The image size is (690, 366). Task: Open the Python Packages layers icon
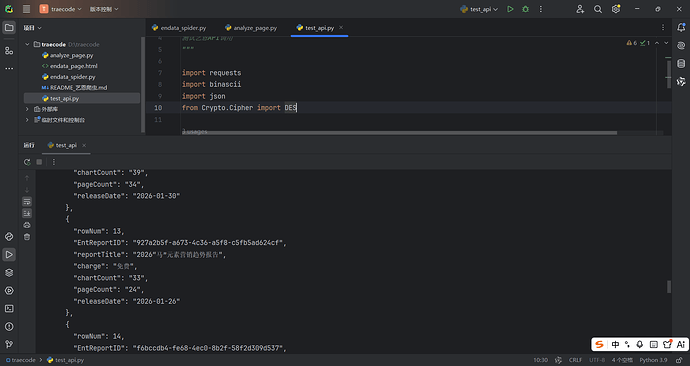[9, 273]
